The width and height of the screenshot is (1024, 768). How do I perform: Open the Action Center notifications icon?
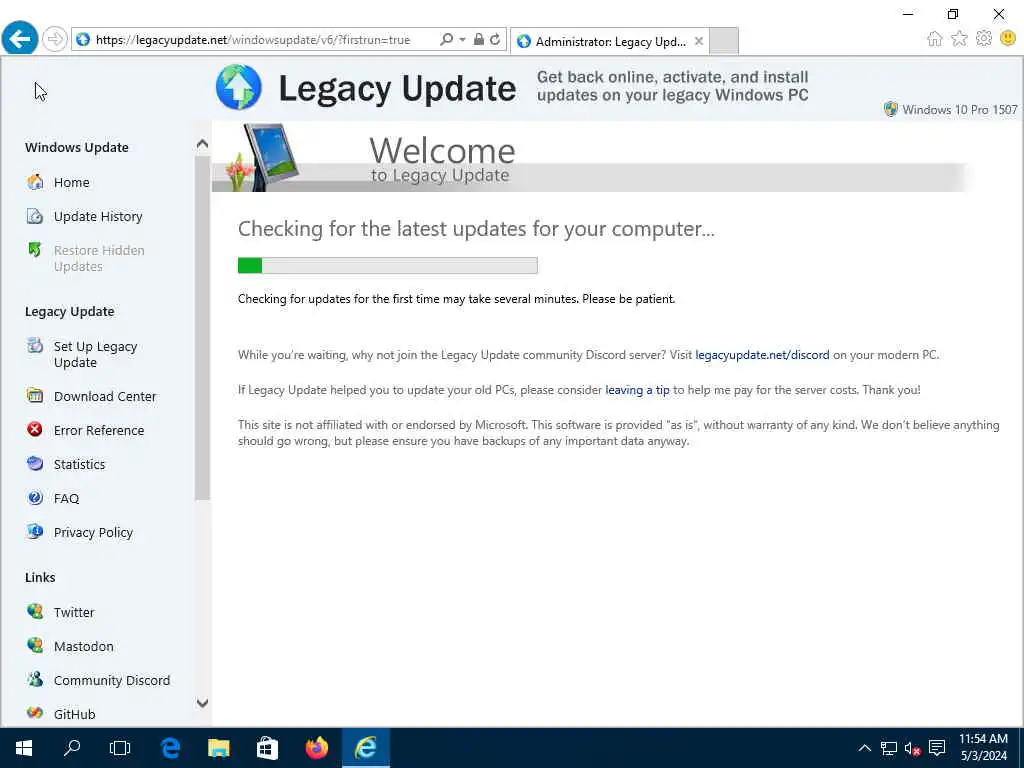pos(937,748)
